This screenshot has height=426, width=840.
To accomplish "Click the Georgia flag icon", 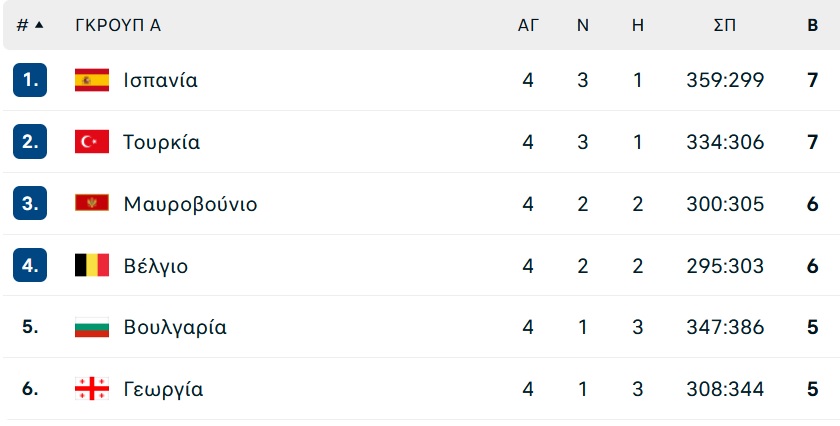I will tap(92, 388).
